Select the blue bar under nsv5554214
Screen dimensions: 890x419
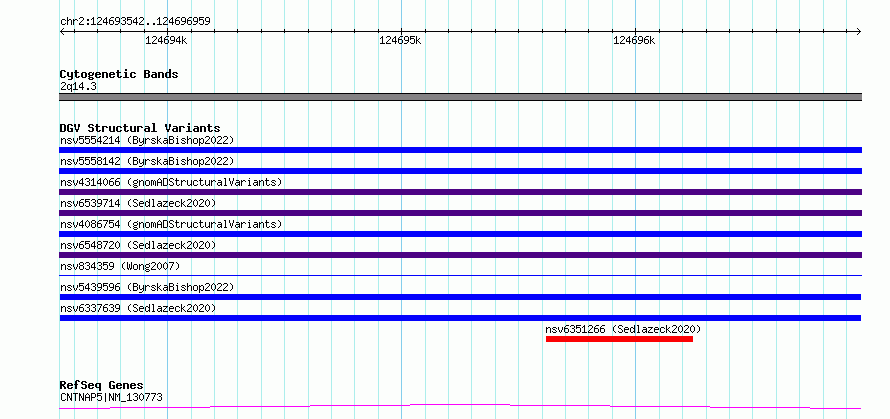coord(460,150)
